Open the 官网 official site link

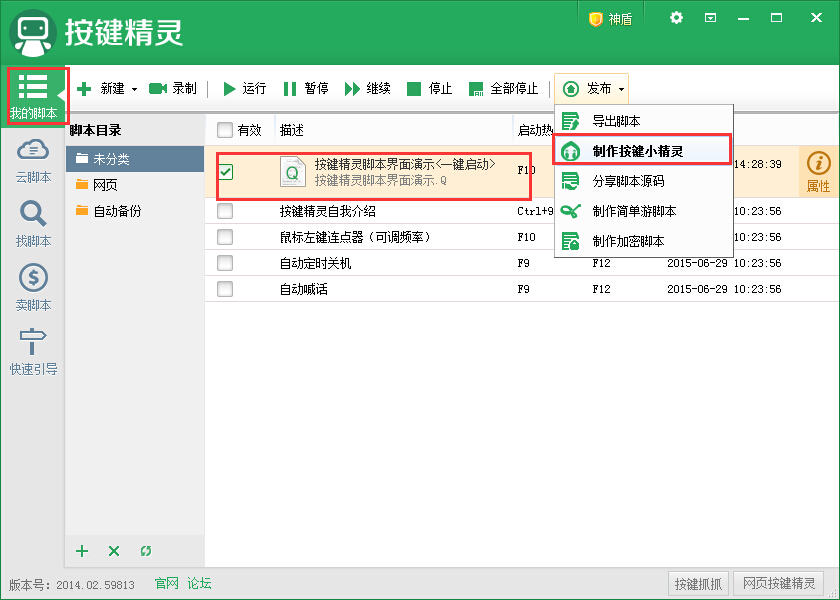tap(167, 583)
